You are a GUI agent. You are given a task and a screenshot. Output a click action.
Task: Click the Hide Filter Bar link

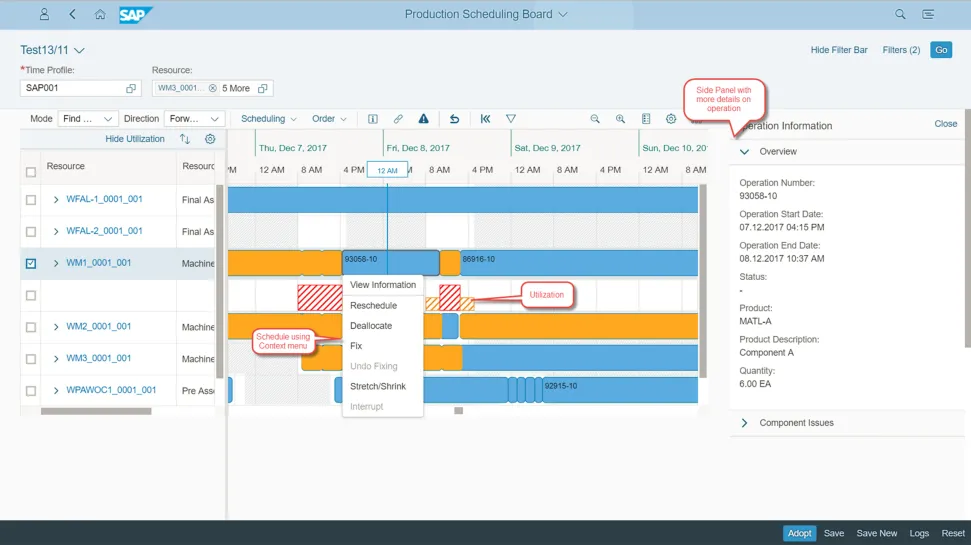838,50
